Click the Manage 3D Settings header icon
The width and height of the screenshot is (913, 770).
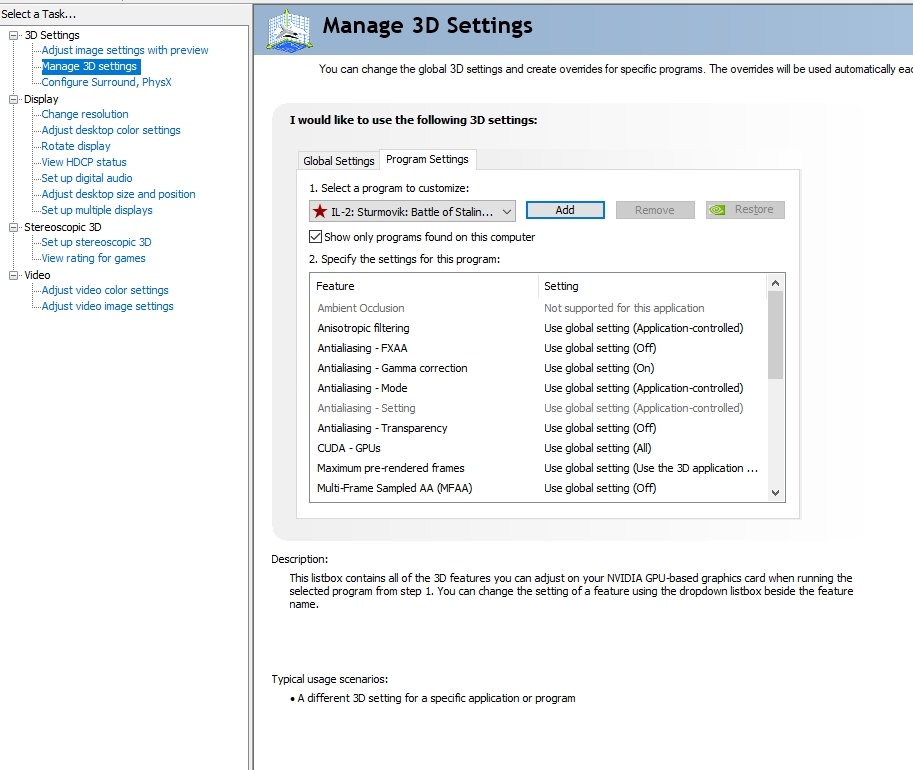pyautogui.click(x=288, y=30)
